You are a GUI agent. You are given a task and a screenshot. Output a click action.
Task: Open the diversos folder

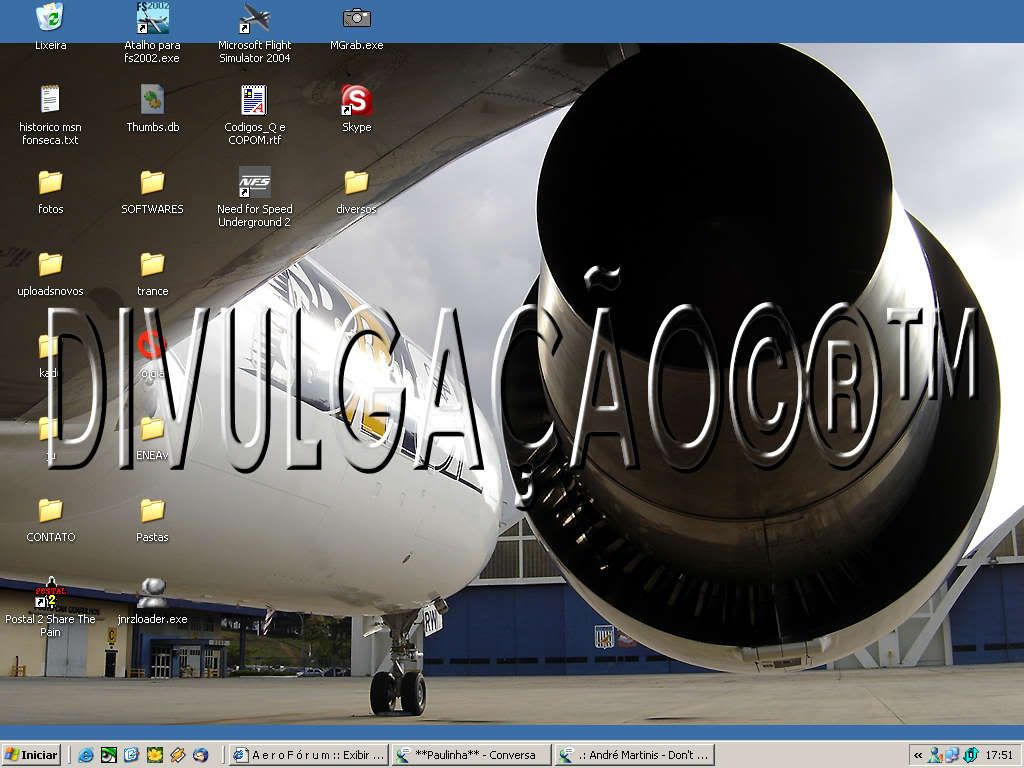click(x=357, y=182)
